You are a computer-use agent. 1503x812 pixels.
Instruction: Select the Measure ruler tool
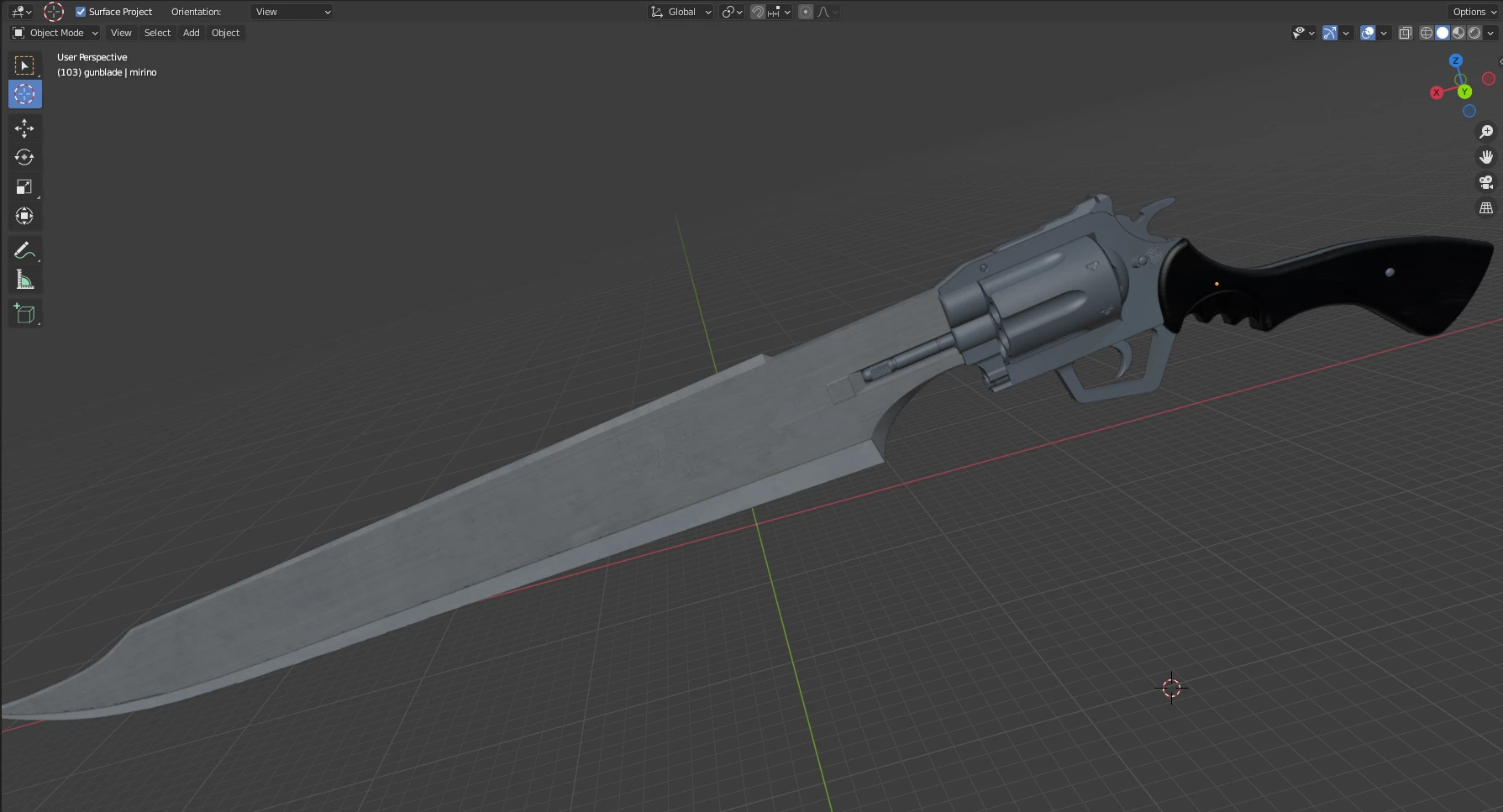pyautogui.click(x=24, y=280)
